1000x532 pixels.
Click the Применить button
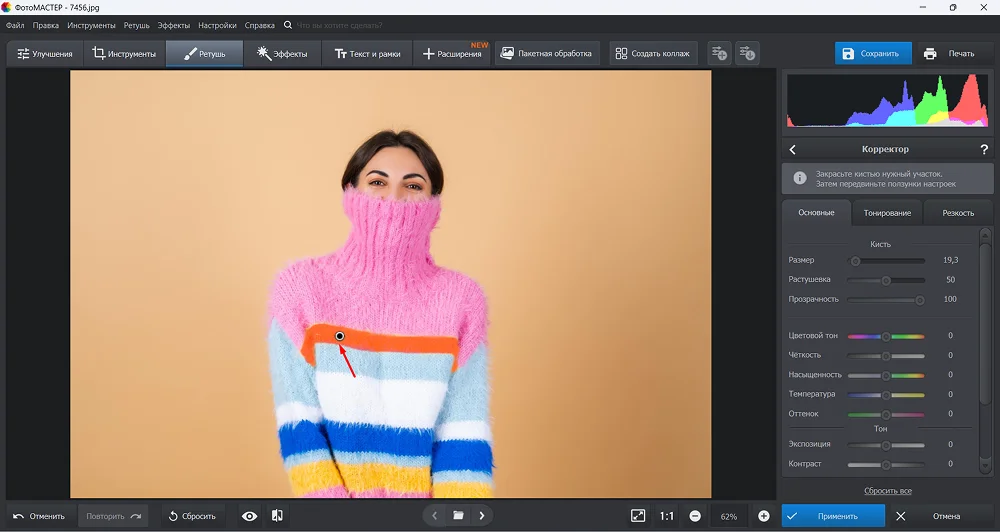pos(833,516)
